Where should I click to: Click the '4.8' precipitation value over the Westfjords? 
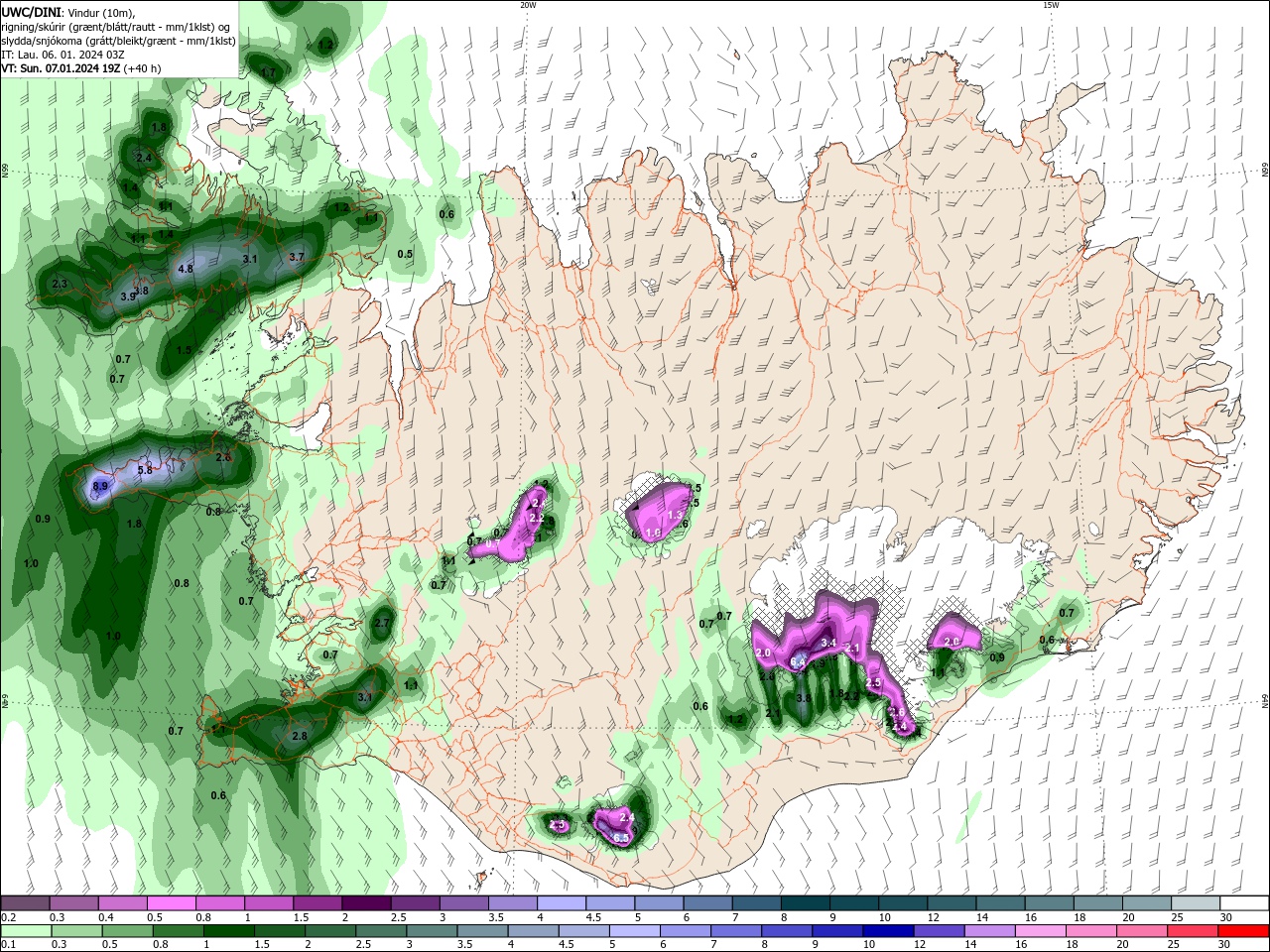(x=186, y=269)
